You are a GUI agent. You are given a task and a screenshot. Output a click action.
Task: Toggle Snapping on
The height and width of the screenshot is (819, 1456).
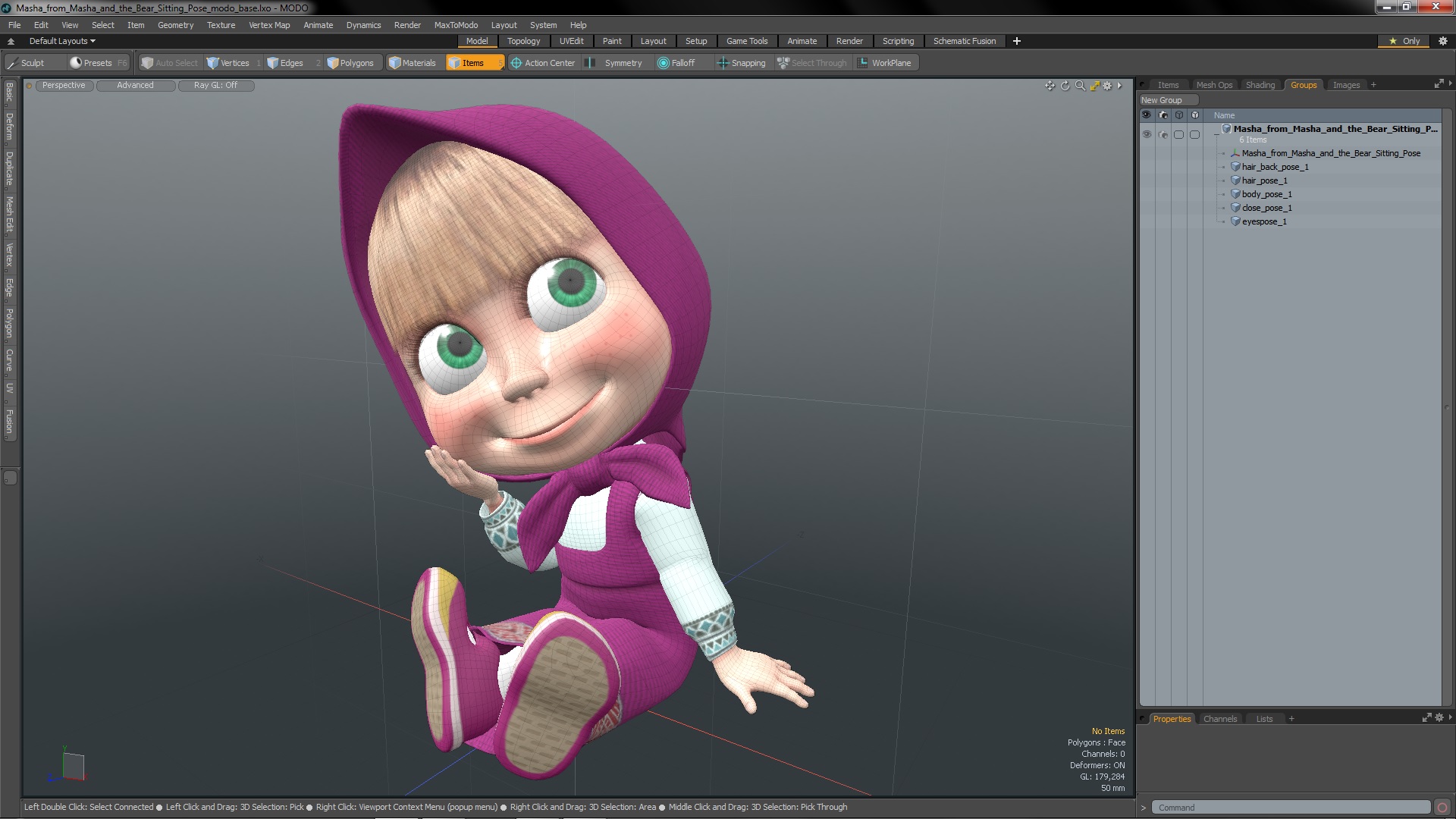coord(742,63)
